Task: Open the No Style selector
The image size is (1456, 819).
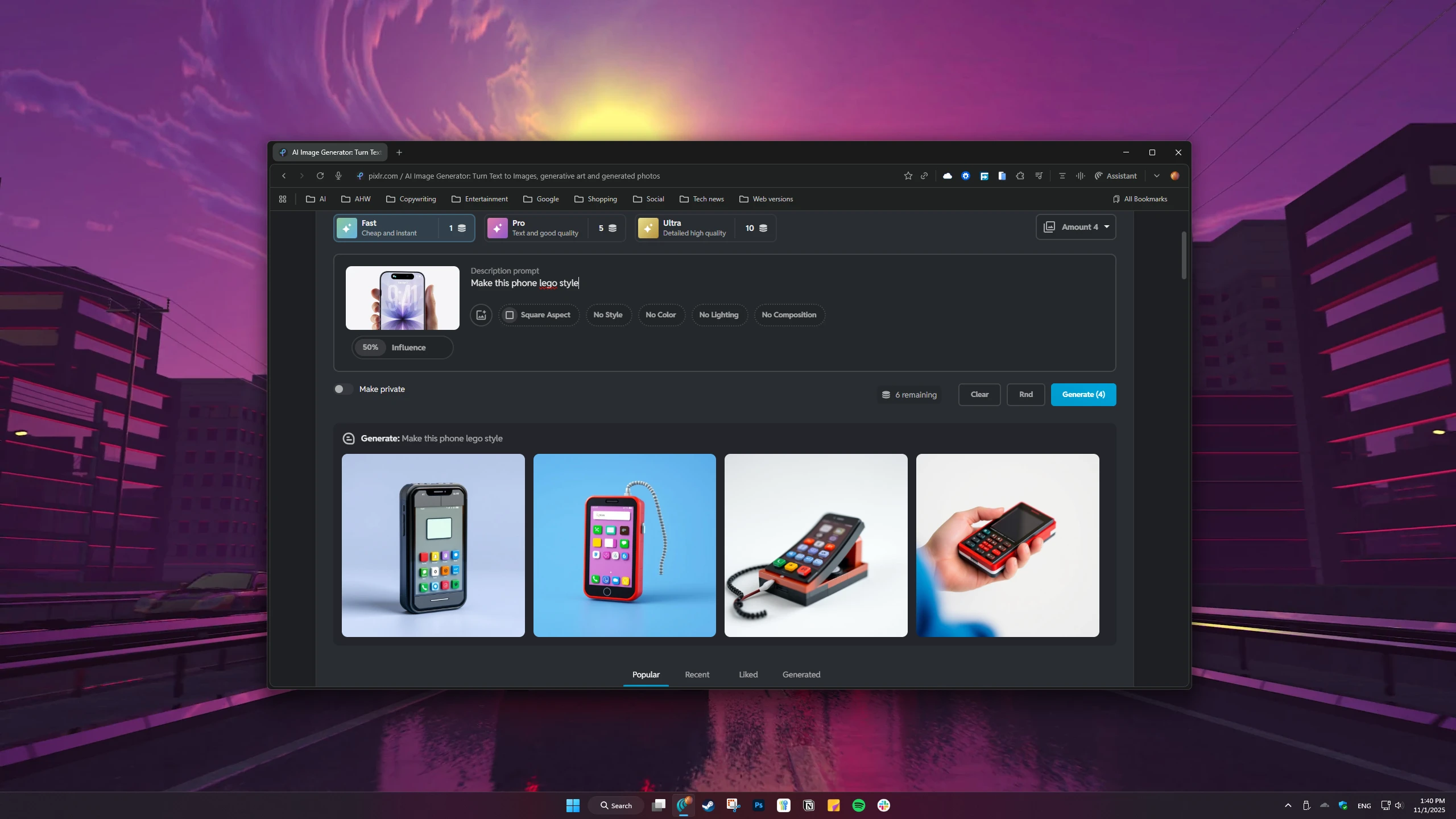Action: (607, 315)
